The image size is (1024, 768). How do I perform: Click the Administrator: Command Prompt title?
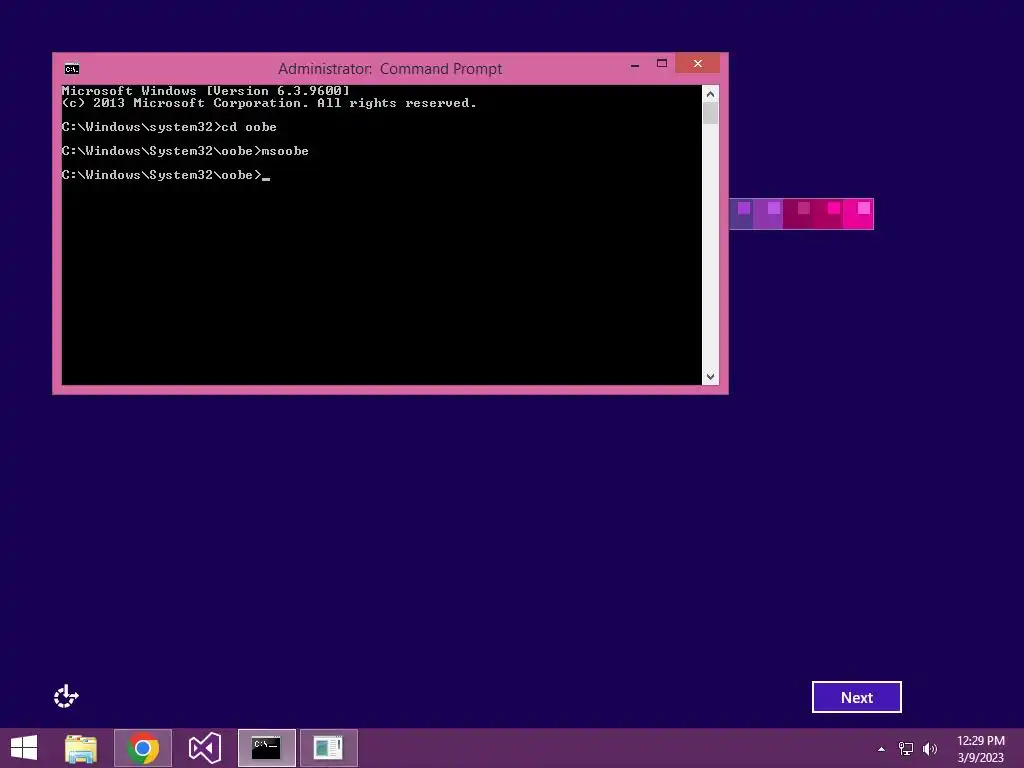point(390,69)
